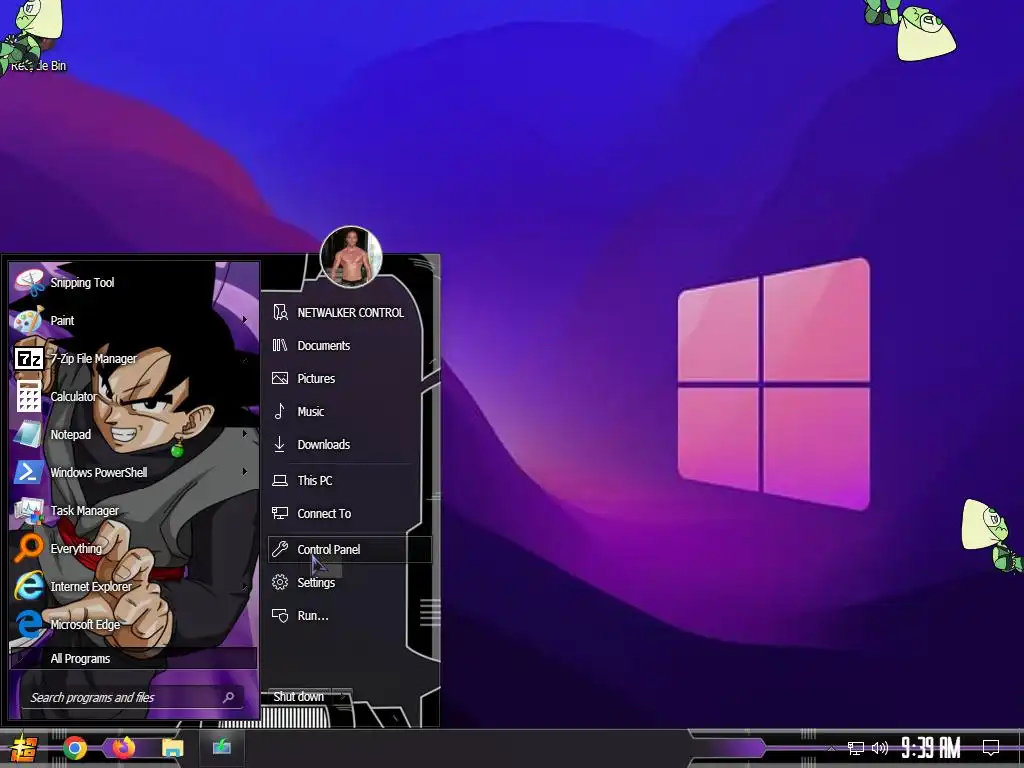Open the Pictures entry
Screen dimensions: 1024x768
click(349, 379)
